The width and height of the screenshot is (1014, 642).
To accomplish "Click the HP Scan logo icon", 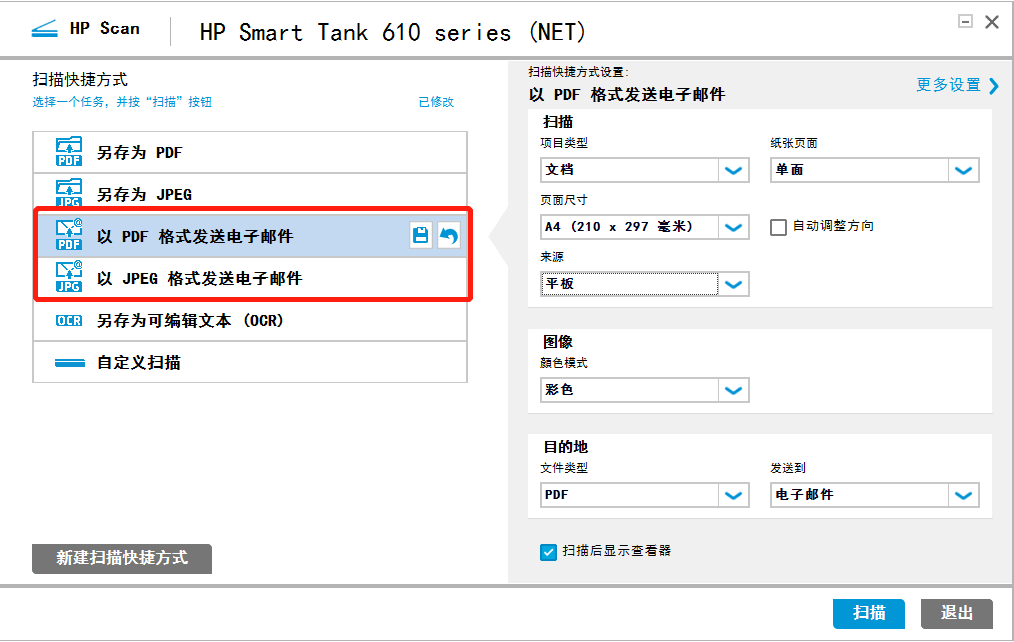I will point(45,29).
